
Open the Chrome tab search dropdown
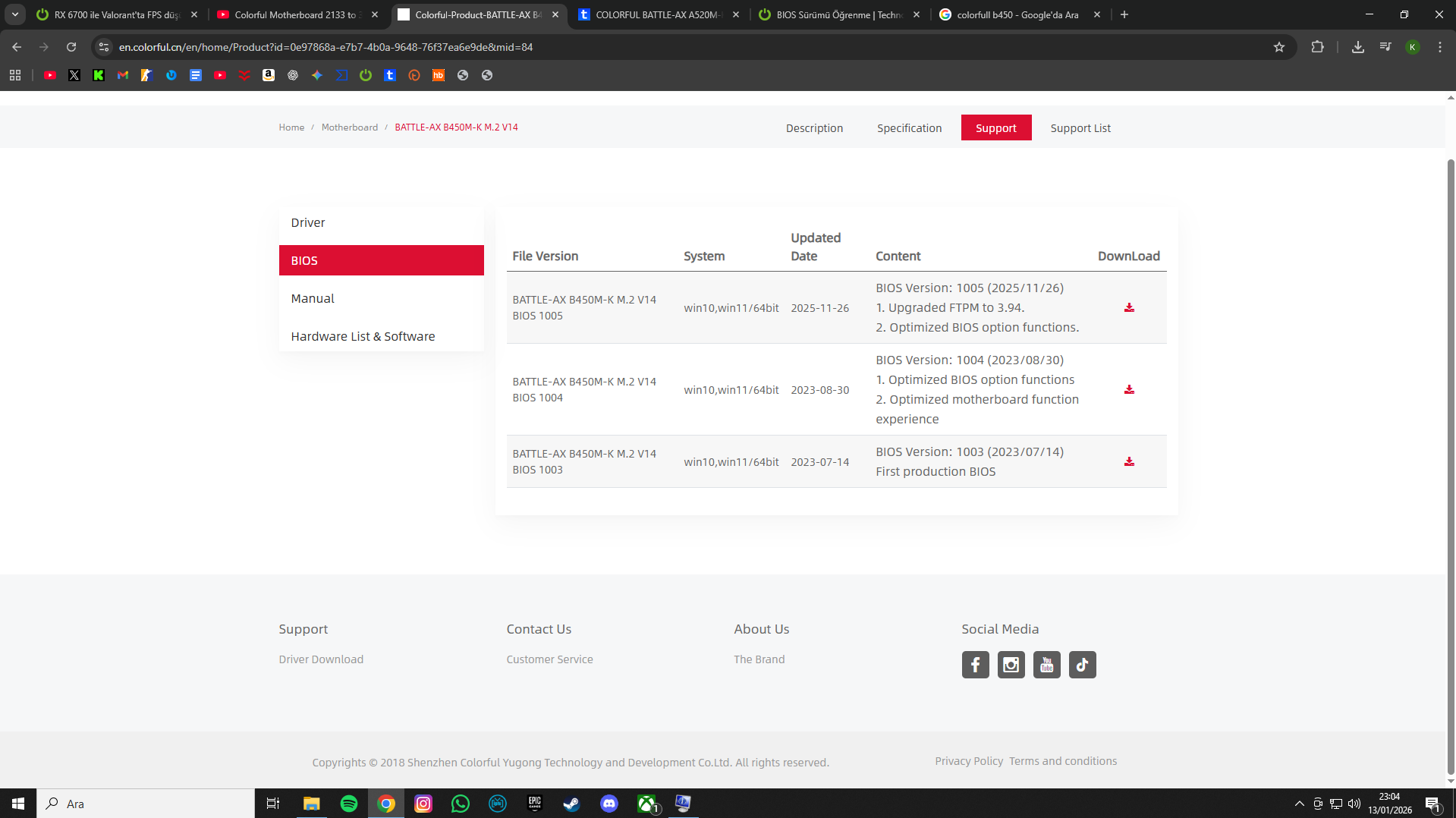15,14
